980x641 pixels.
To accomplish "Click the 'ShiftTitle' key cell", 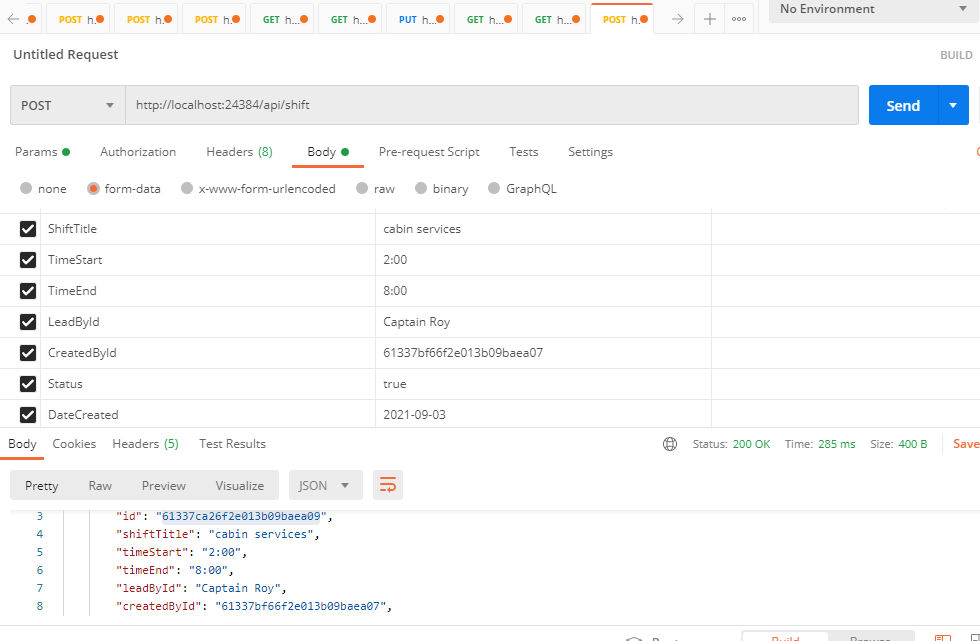I will [208, 229].
